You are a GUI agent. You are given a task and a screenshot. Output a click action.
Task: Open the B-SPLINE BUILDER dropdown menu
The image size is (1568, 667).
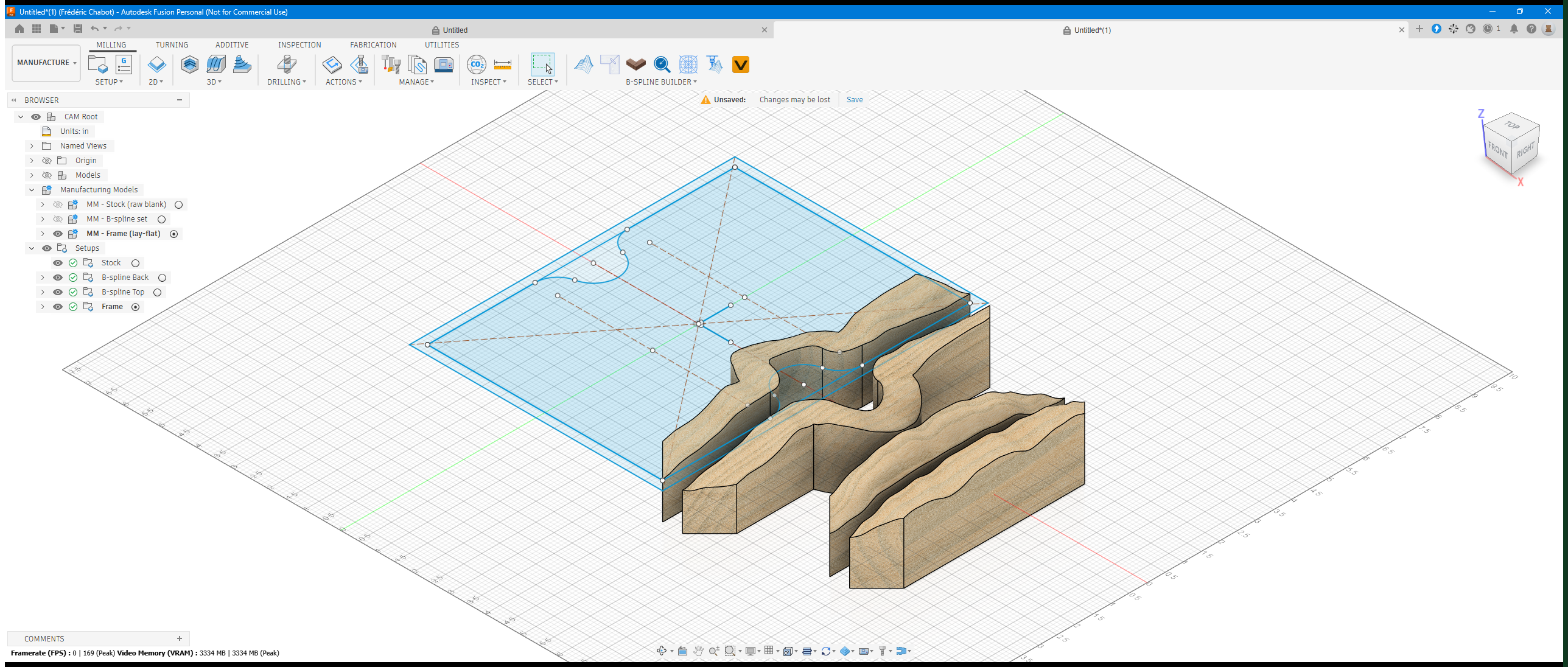[661, 82]
